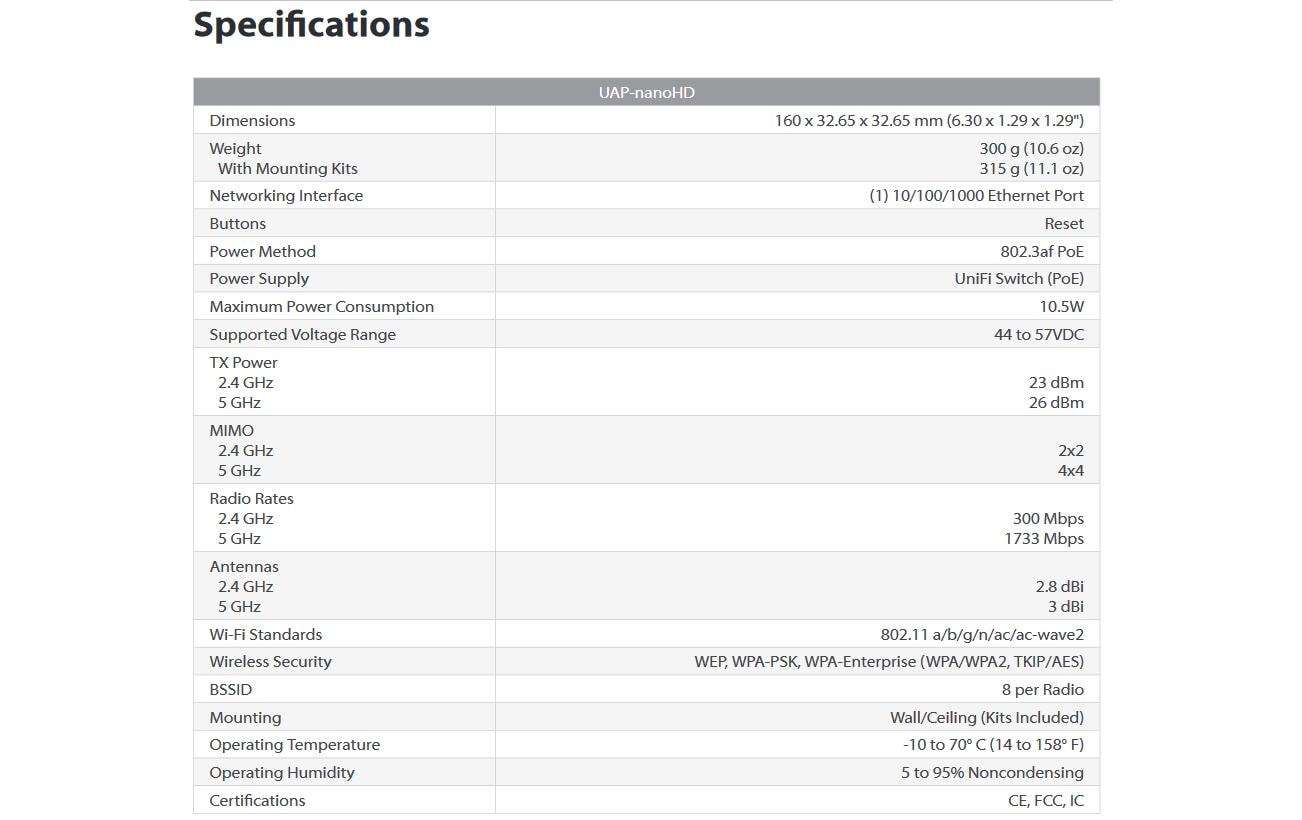The width and height of the screenshot is (1302, 820).
Task: Click the Maximum Power Consumption label
Action: pyautogui.click(x=321, y=307)
